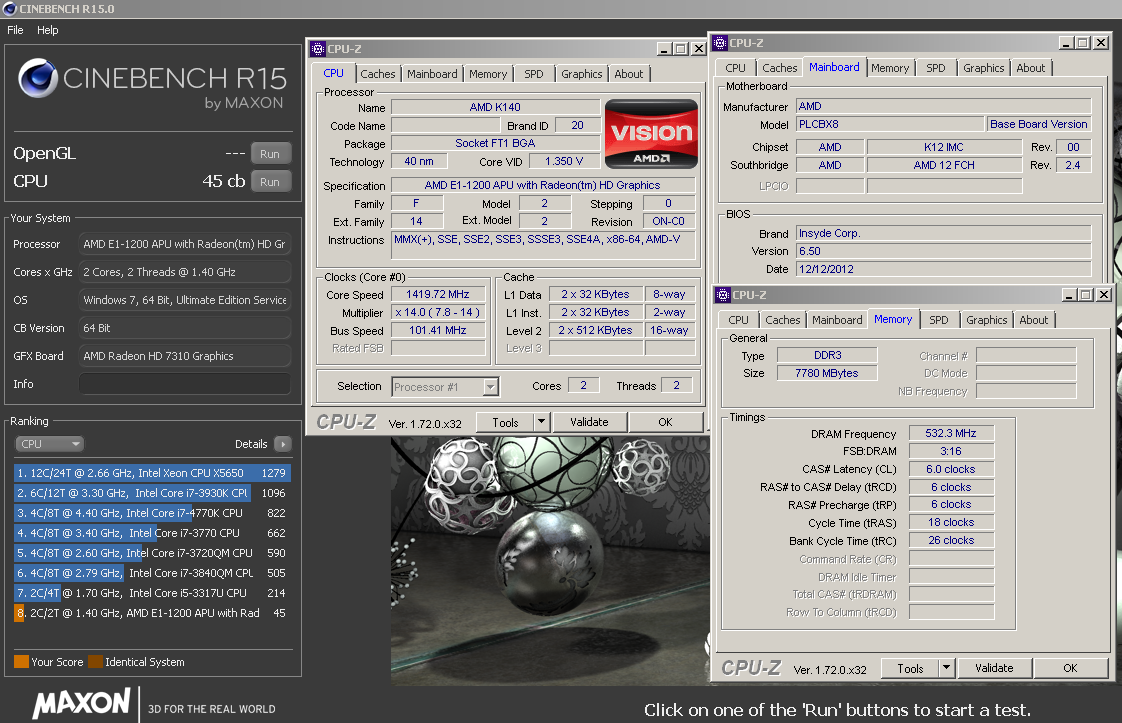
Task: Click the CPU-Z icon in the Mainboard window title bar
Action: tap(720, 43)
